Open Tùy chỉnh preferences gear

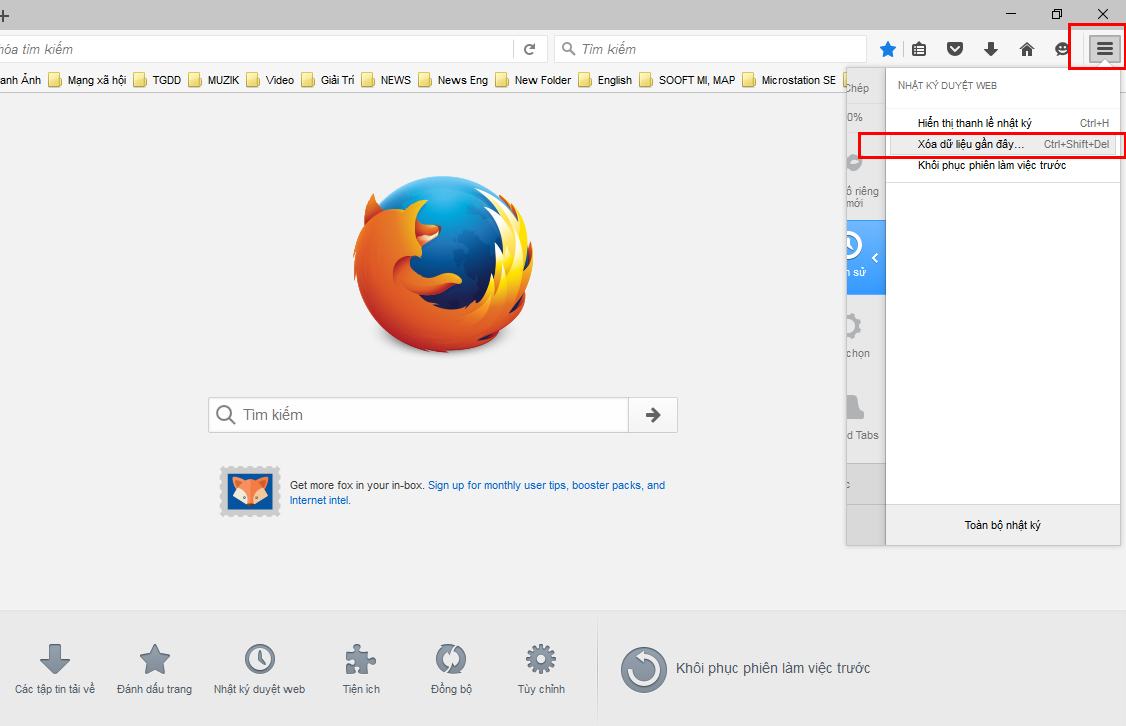click(541, 669)
